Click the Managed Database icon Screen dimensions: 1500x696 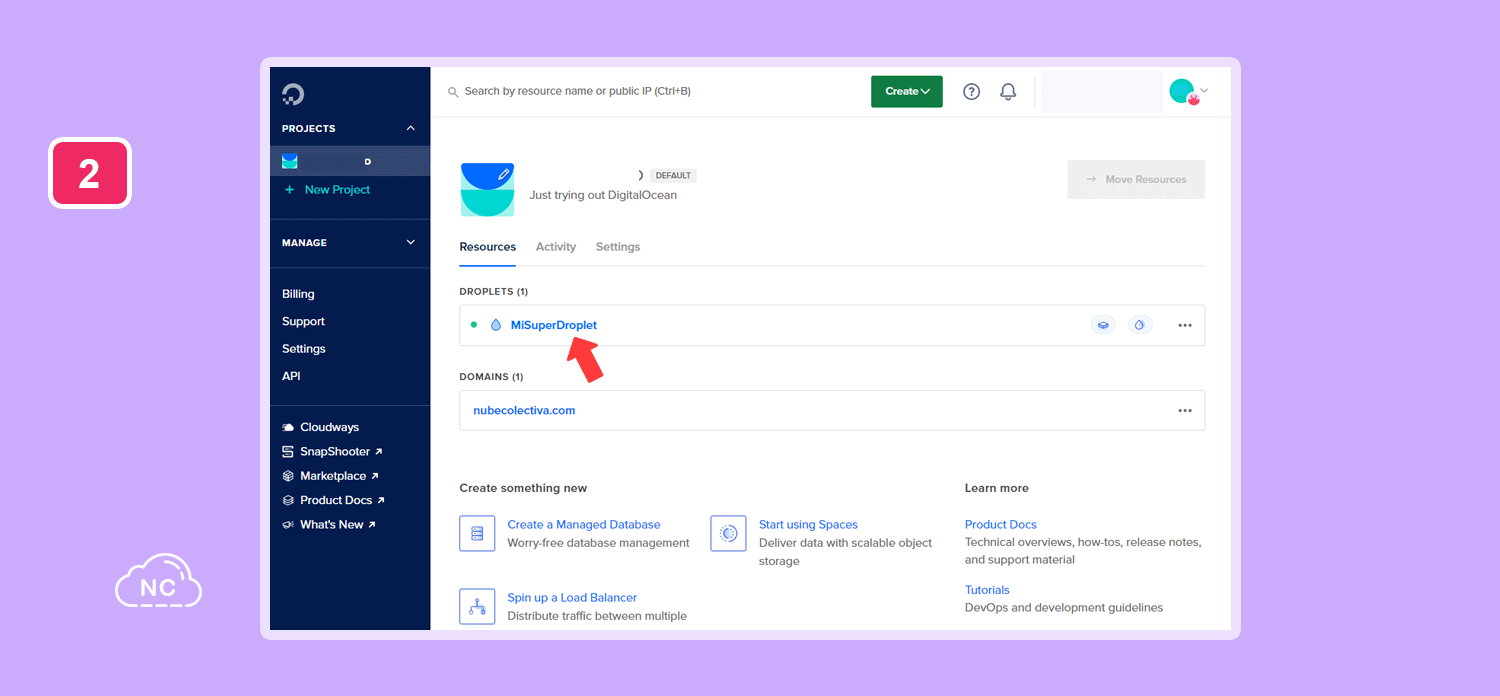click(477, 533)
